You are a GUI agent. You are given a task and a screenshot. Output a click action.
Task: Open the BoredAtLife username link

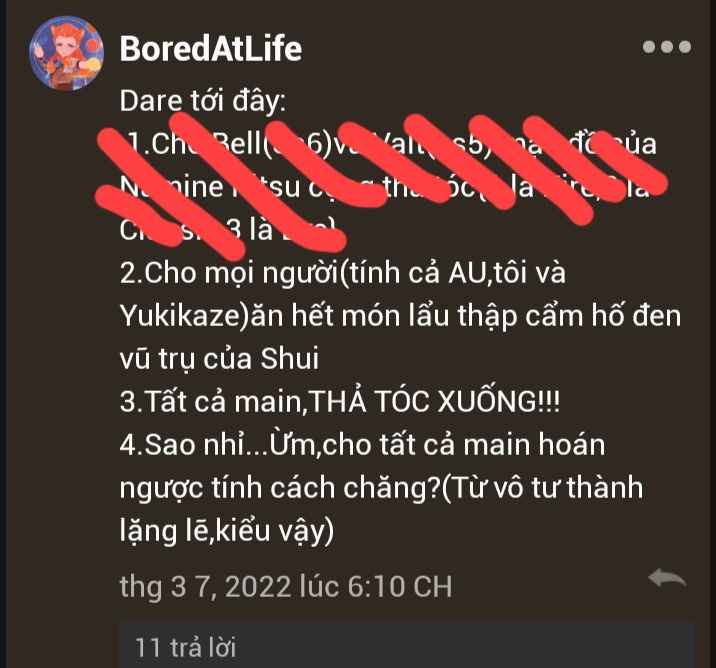211,48
